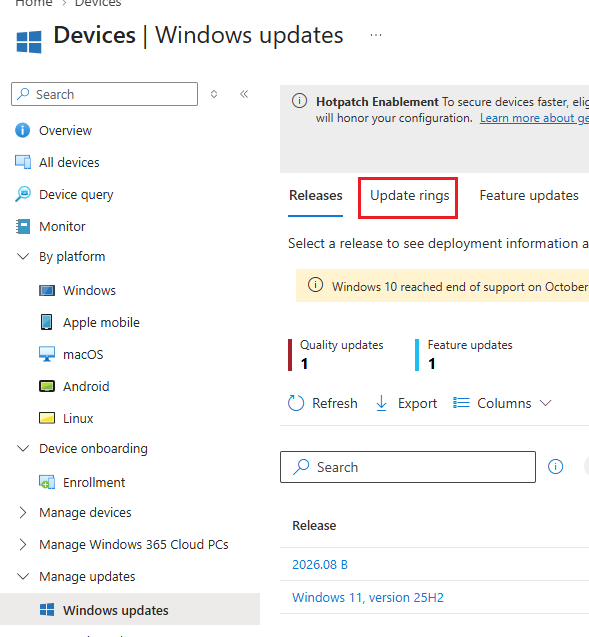Click the All devices icon
This screenshot has width=589, height=637.
(x=23, y=162)
